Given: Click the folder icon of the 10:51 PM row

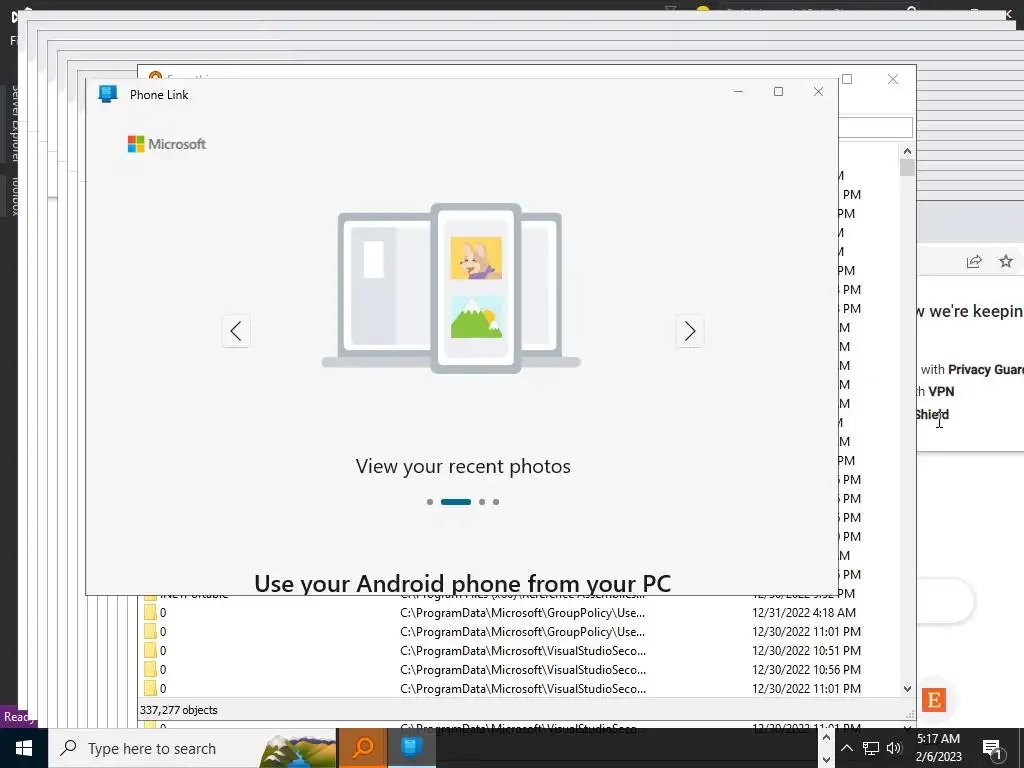Looking at the screenshot, I should [150, 650].
